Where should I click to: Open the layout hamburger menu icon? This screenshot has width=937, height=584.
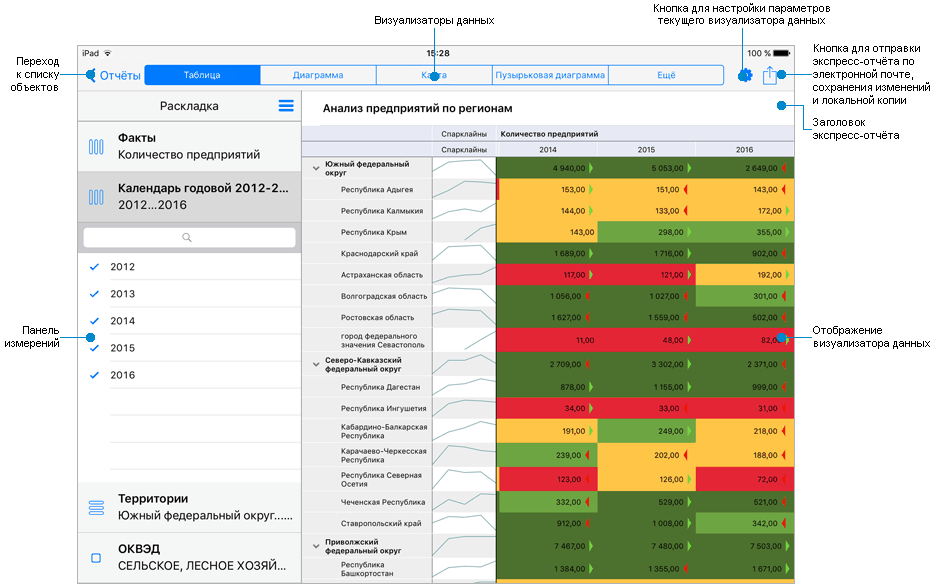click(286, 106)
